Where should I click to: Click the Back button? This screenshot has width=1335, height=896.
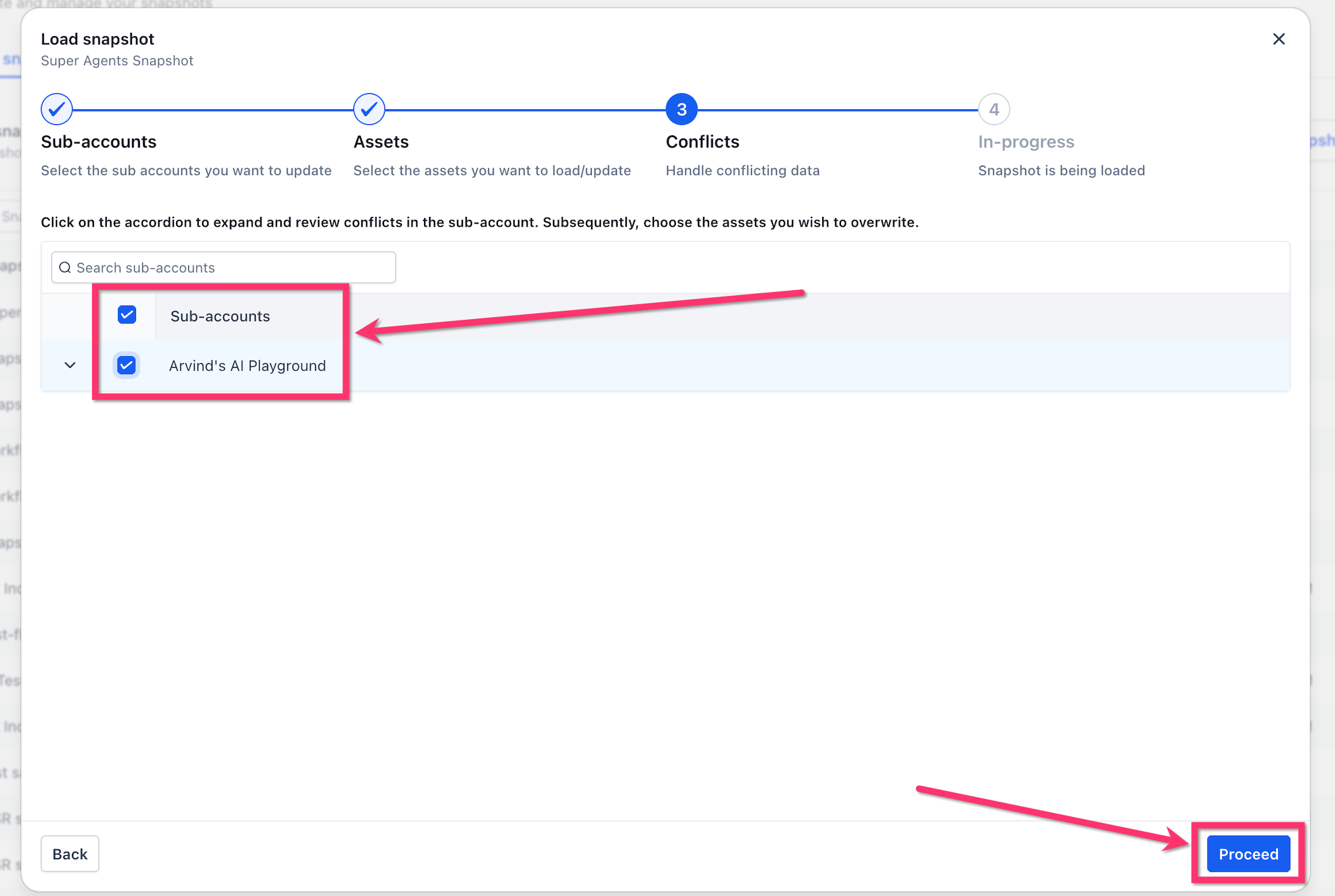[x=70, y=854]
